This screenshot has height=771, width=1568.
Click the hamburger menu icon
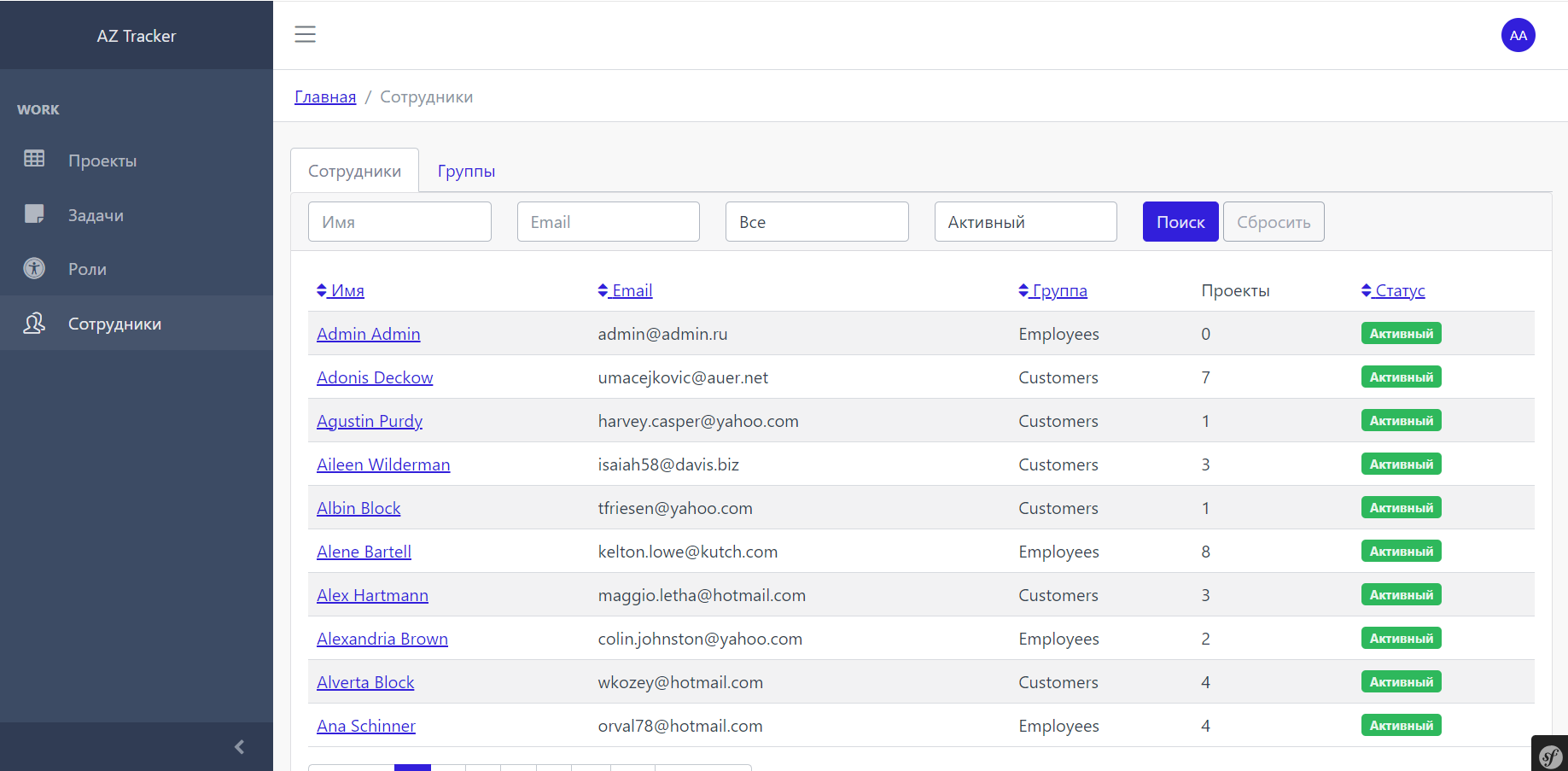point(305,34)
